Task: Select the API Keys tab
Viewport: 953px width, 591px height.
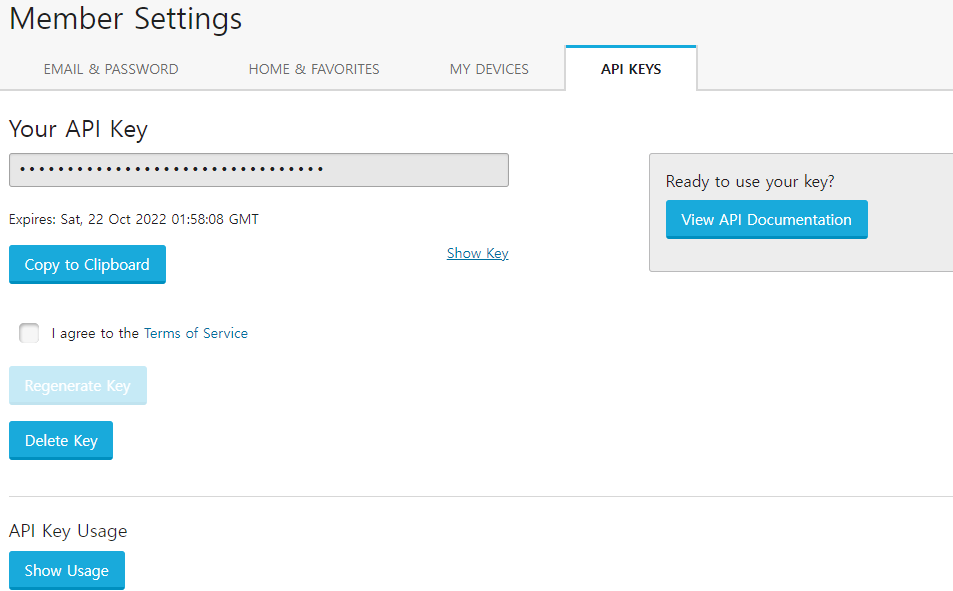Action: pos(631,69)
